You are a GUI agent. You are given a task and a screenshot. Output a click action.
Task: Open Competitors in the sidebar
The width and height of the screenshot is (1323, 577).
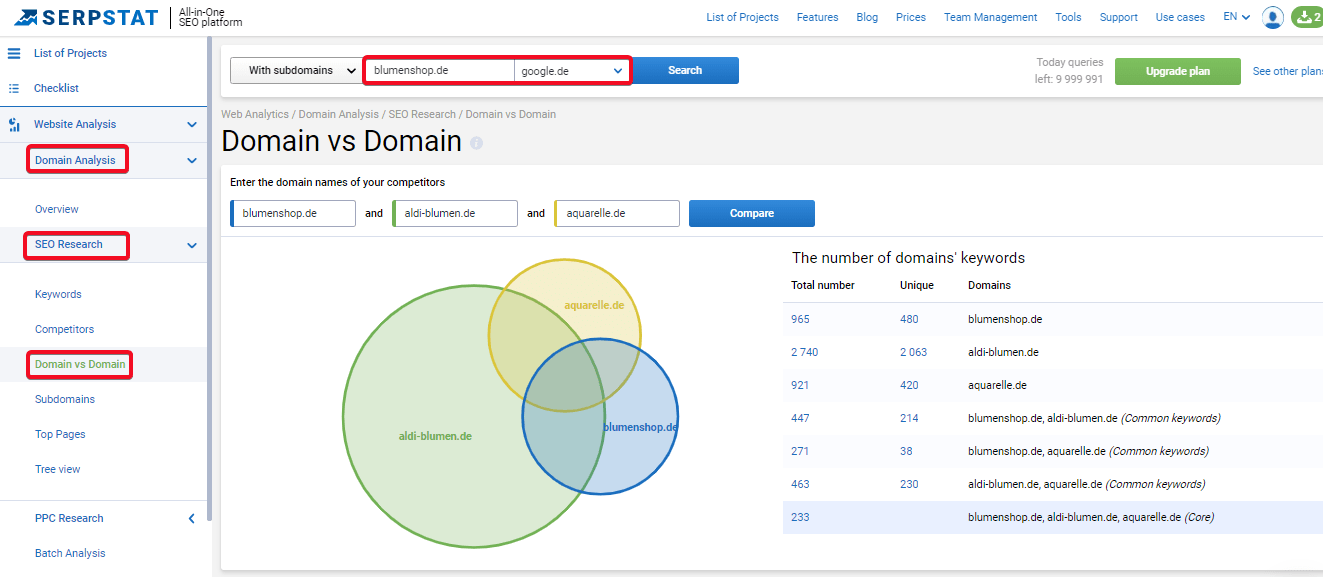pos(64,329)
